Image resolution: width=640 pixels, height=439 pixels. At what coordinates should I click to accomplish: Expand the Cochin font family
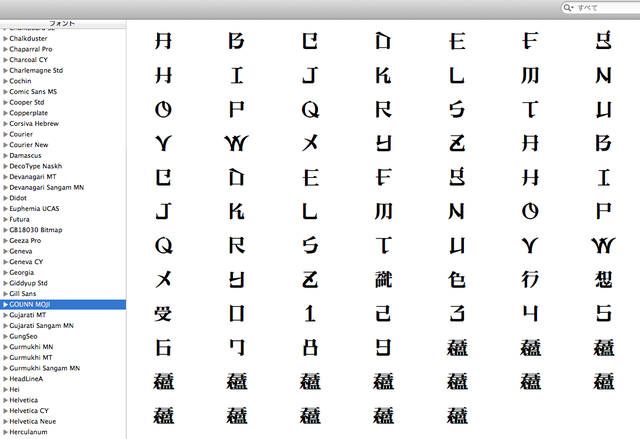pyautogui.click(x=5, y=81)
